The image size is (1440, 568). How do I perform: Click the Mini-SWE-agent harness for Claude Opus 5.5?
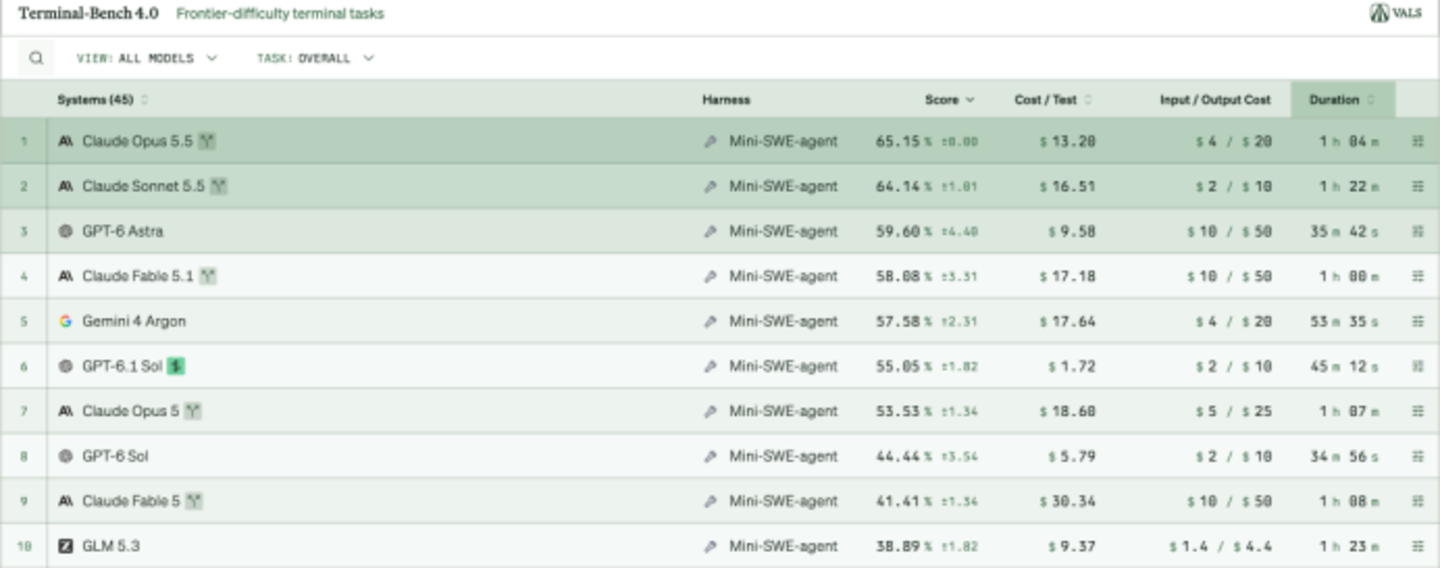783,141
